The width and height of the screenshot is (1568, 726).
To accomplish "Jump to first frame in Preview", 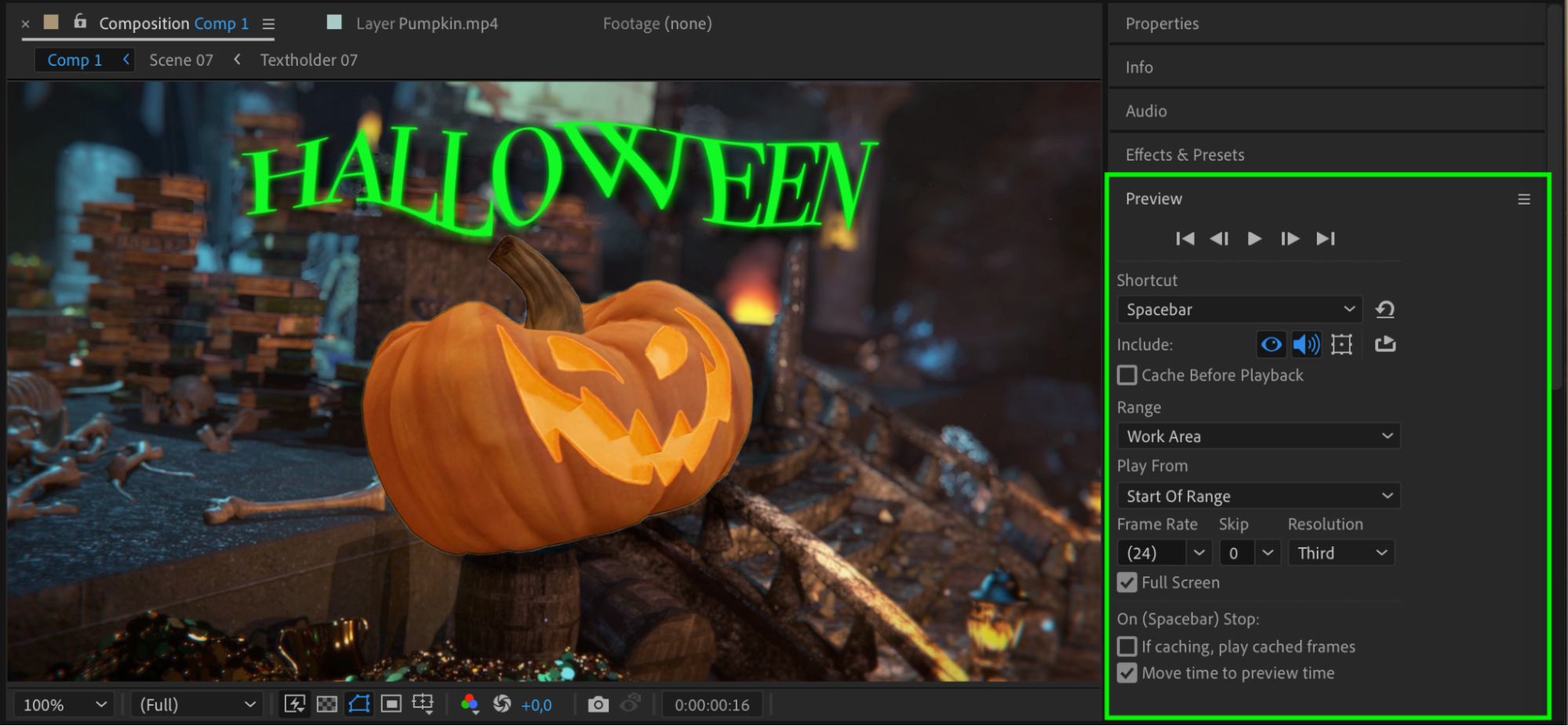I will pyautogui.click(x=1184, y=238).
